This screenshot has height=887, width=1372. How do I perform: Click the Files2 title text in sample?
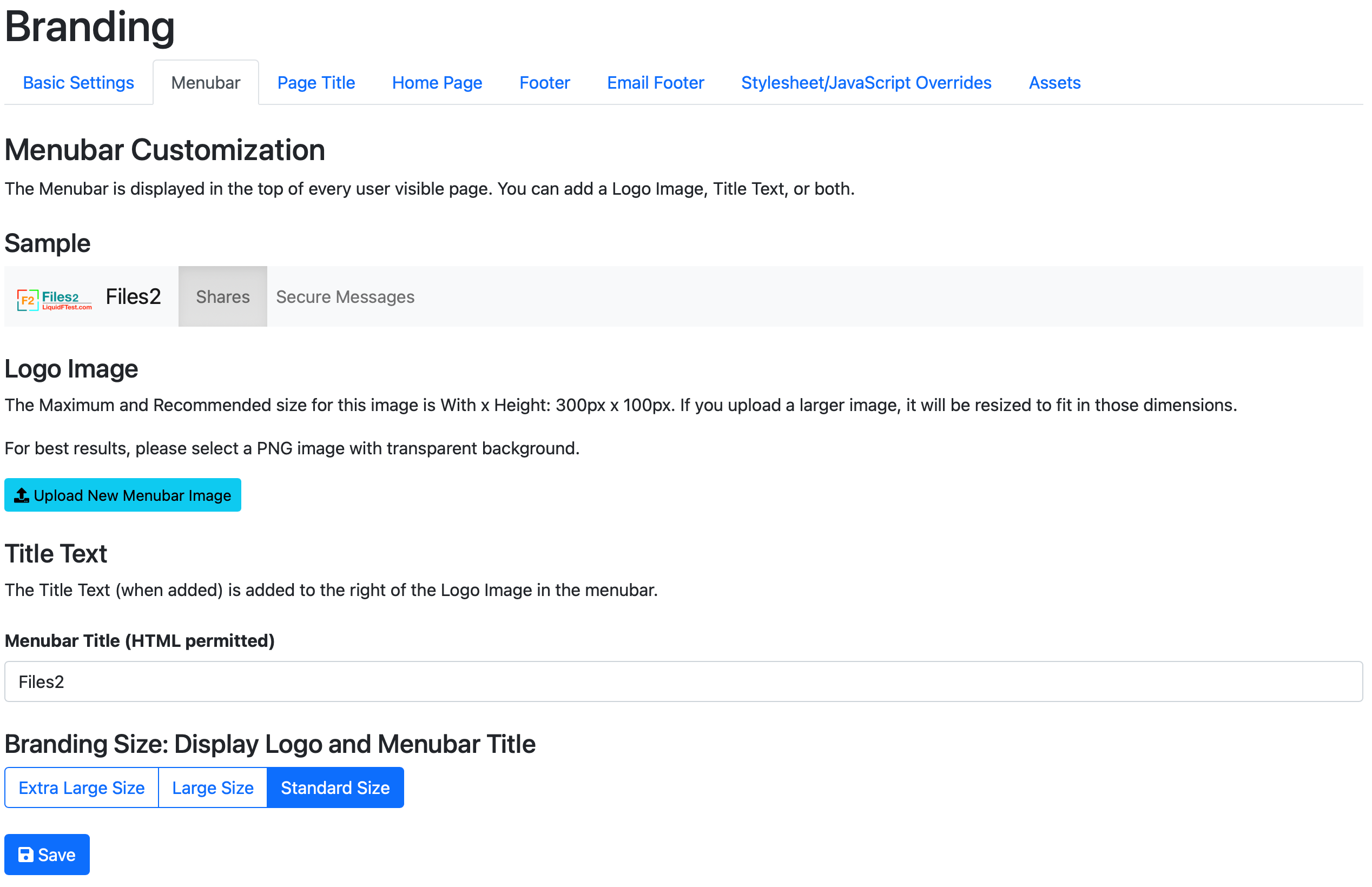coord(133,296)
